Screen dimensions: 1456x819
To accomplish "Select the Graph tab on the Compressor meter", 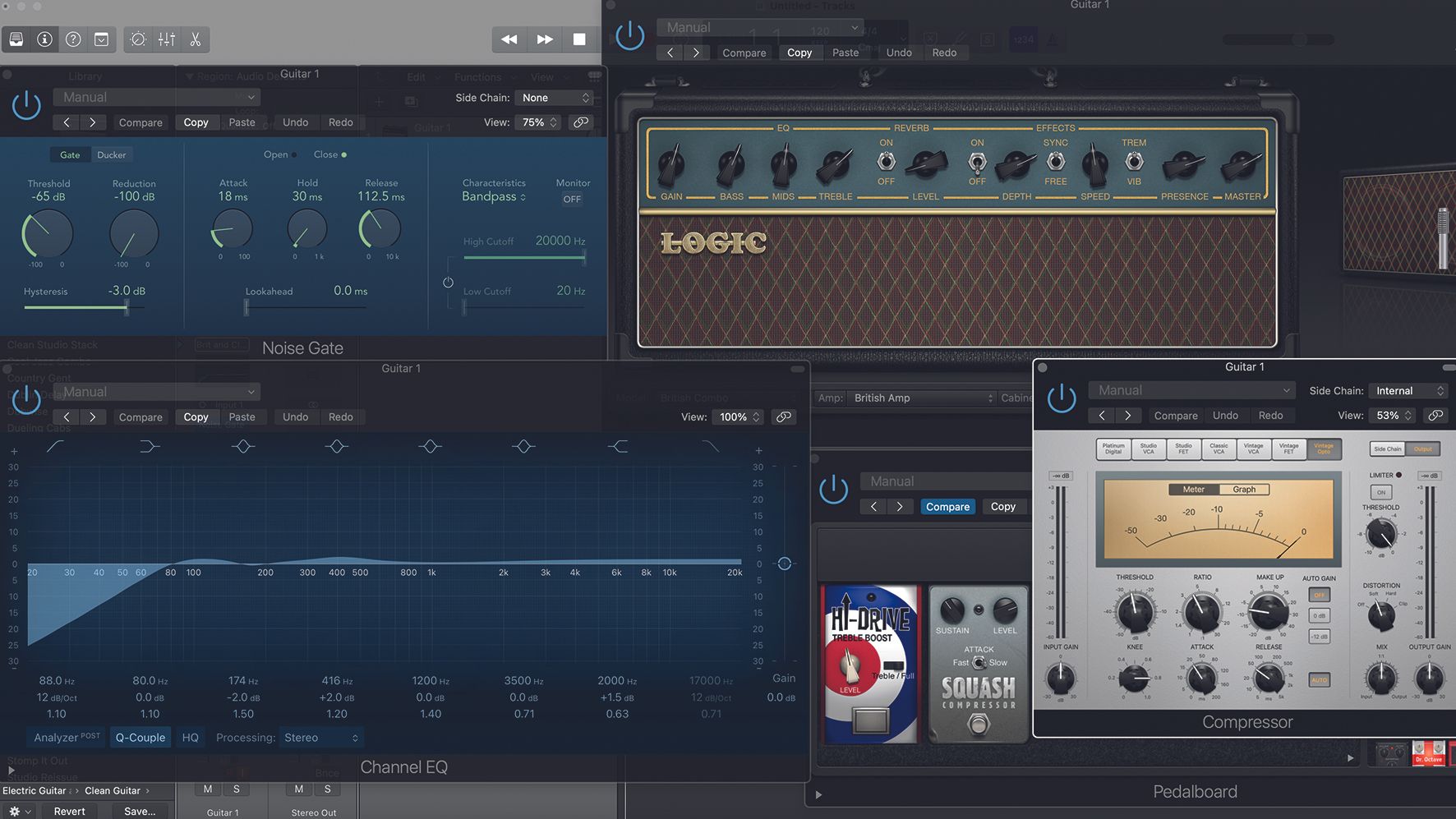I will coord(1244,489).
